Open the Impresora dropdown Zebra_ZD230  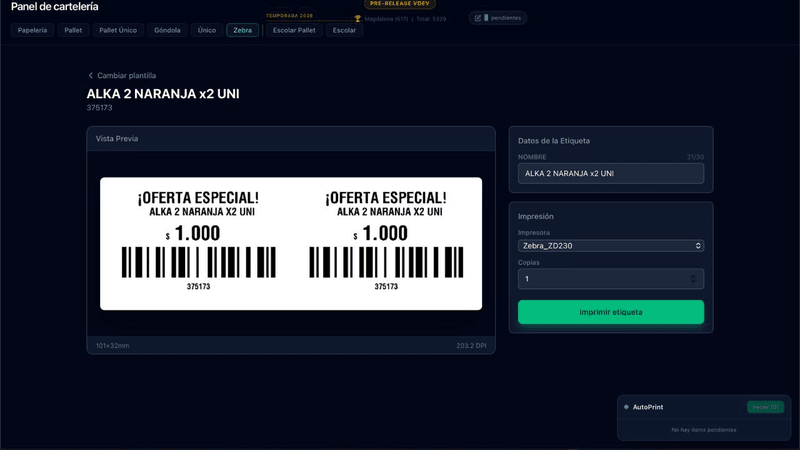point(611,245)
